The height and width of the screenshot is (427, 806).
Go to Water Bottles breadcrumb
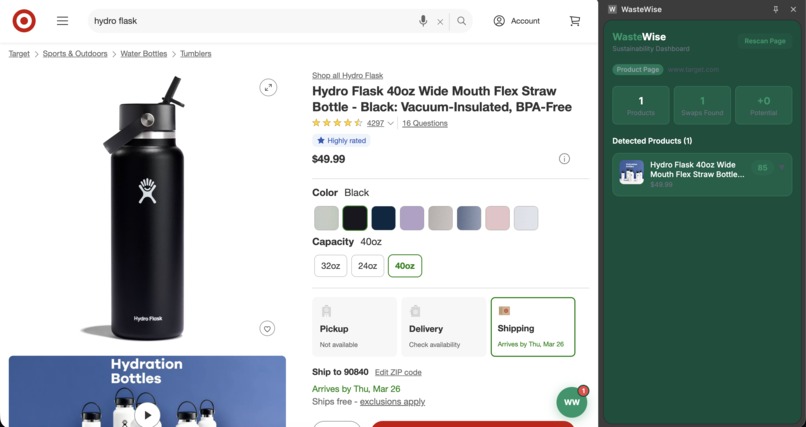click(143, 53)
